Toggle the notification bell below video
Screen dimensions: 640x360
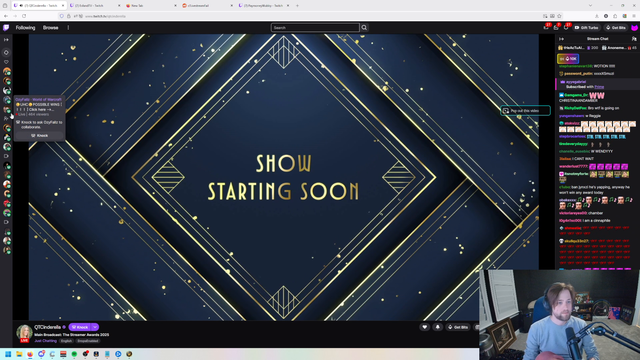click(x=438, y=327)
